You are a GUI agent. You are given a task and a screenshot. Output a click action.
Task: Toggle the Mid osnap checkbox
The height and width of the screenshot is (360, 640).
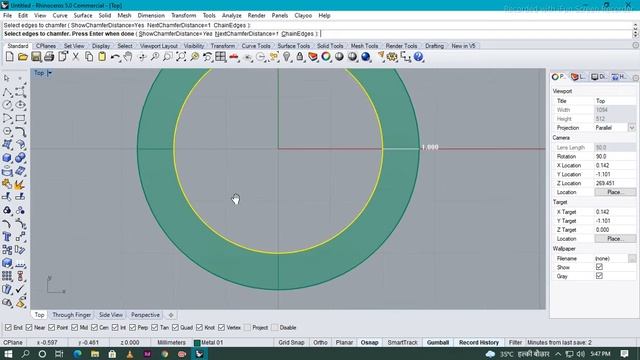tap(75, 327)
